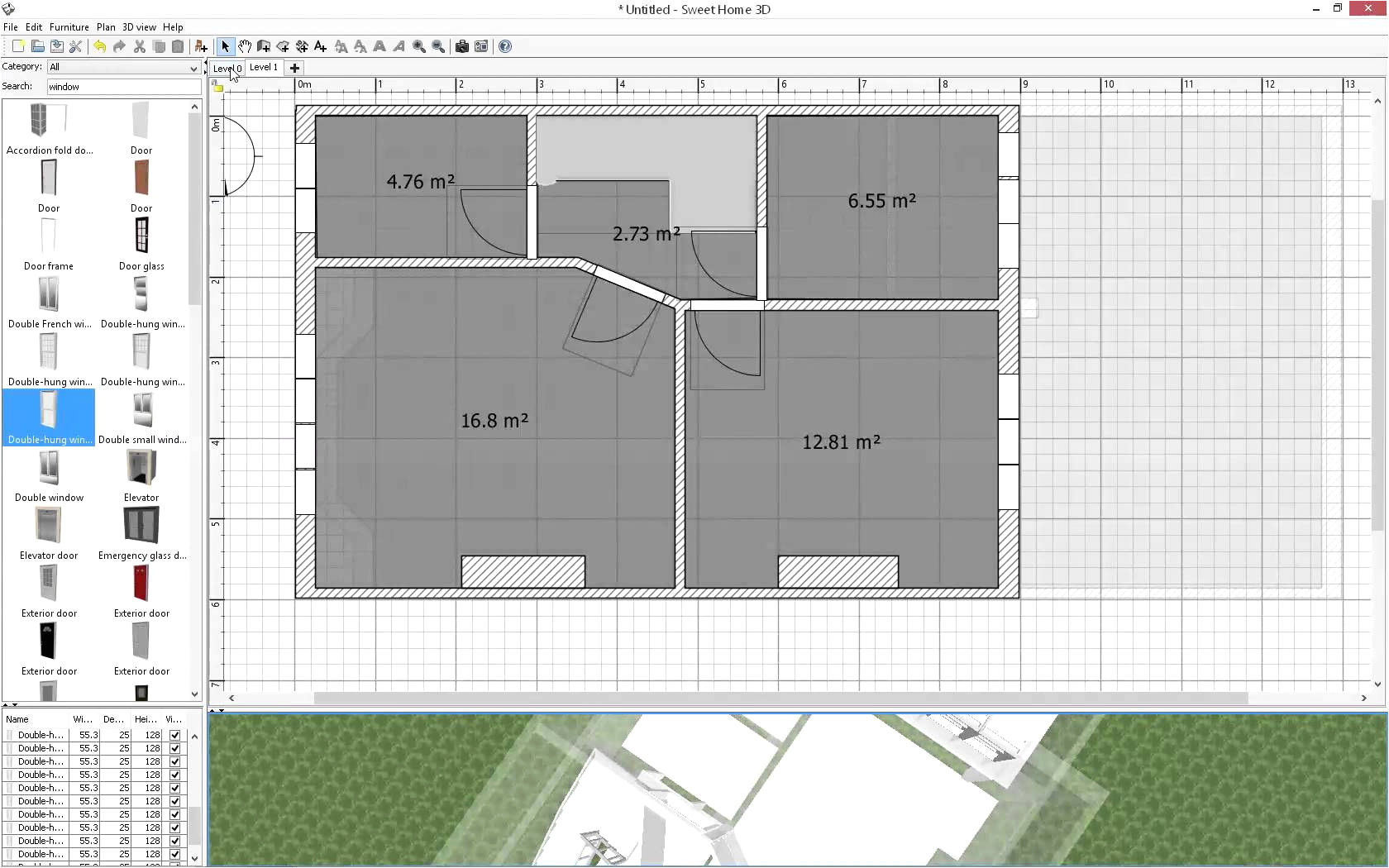Open the Preferences tools icon

click(x=75, y=46)
